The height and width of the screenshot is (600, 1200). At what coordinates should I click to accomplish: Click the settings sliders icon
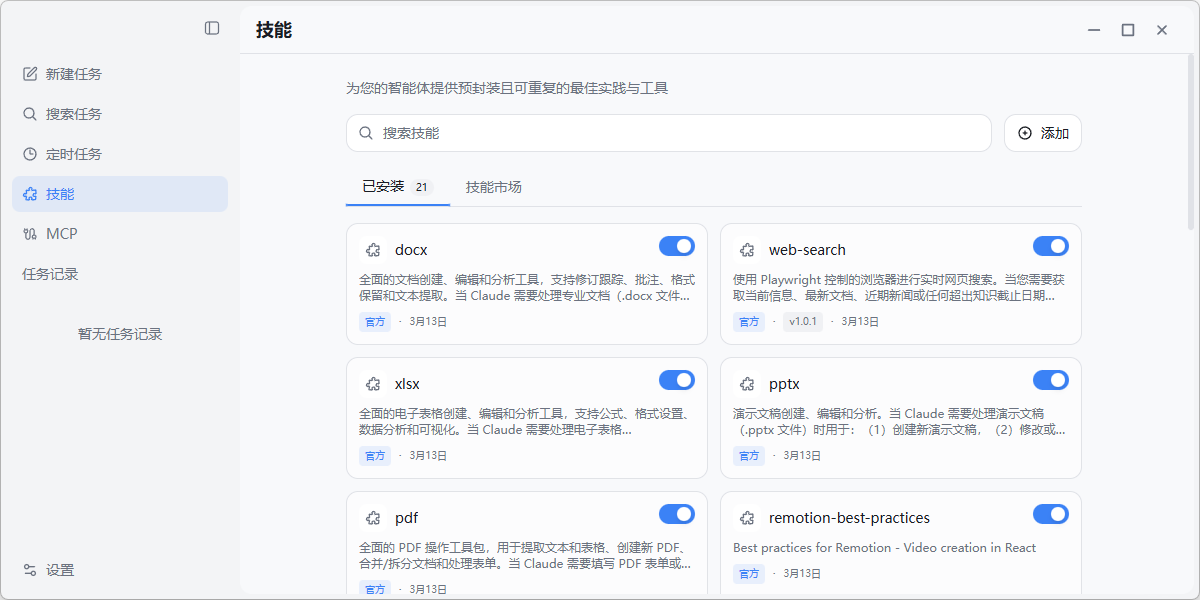[30, 570]
